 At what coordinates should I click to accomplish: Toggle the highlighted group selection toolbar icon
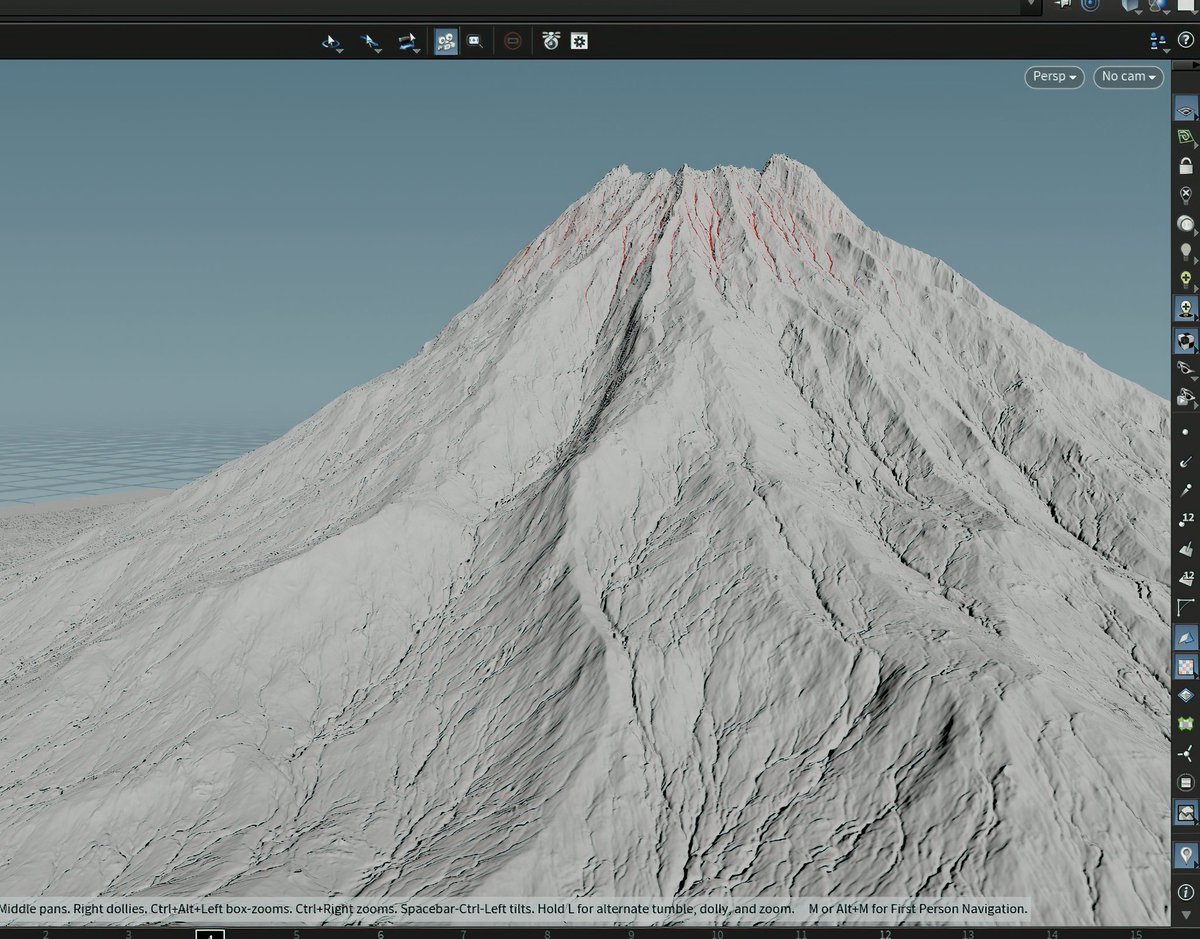point(446,41)
